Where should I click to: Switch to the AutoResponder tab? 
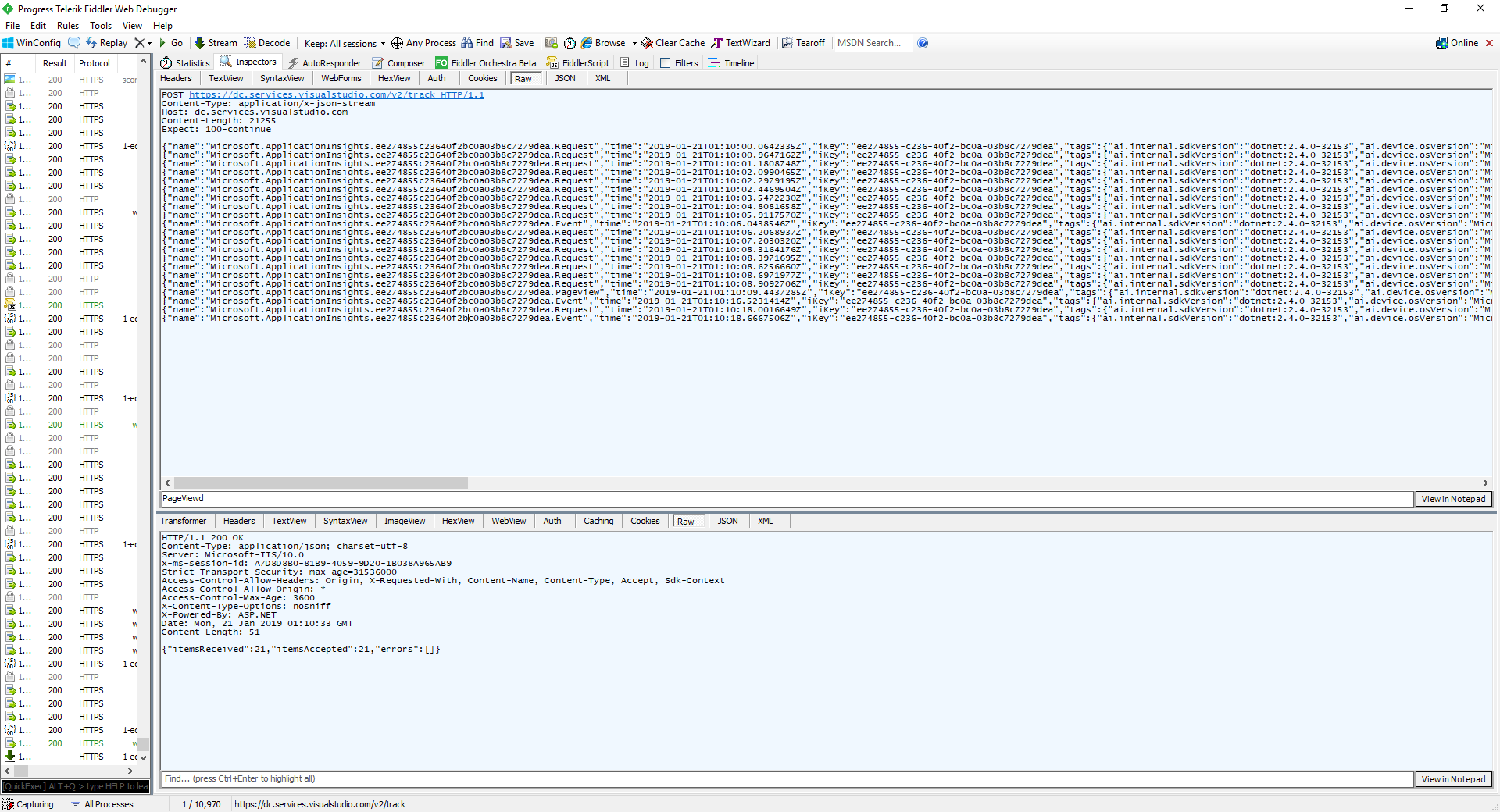click(324, 63)
